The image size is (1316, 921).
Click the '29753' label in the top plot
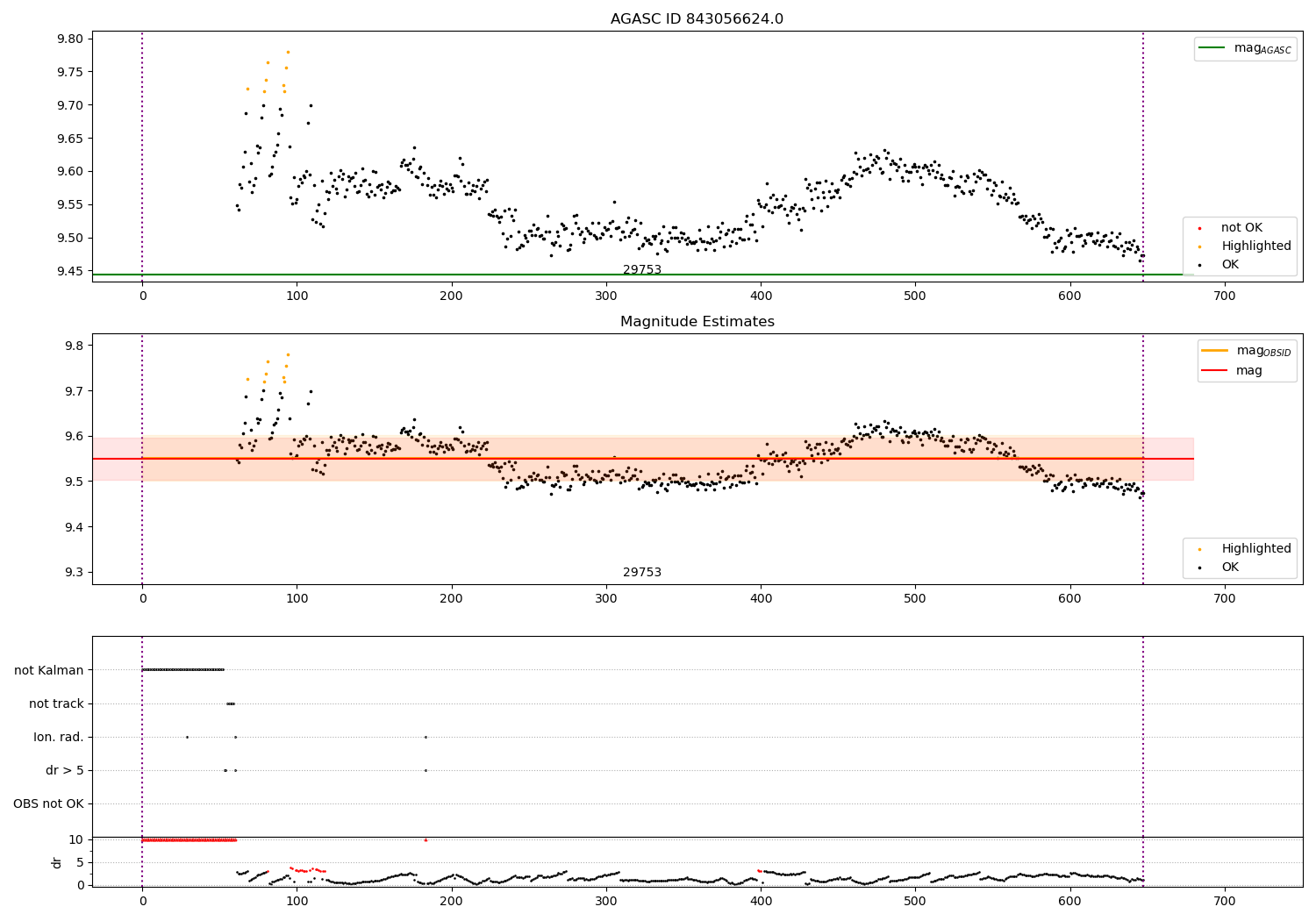(642, 270)
